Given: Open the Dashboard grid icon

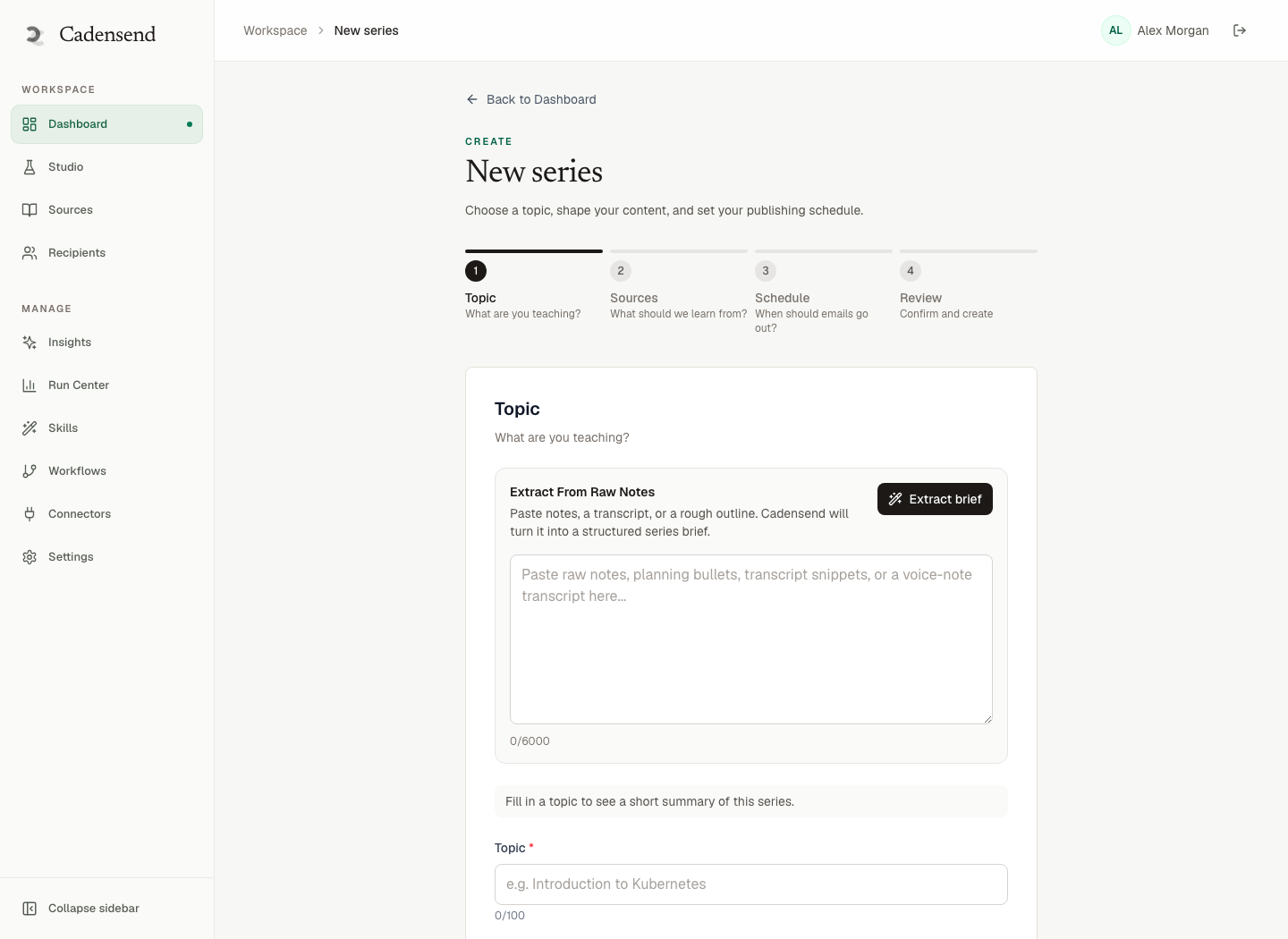Looking at the screenshot, I should pyautogui.click(x=30, y=124).
